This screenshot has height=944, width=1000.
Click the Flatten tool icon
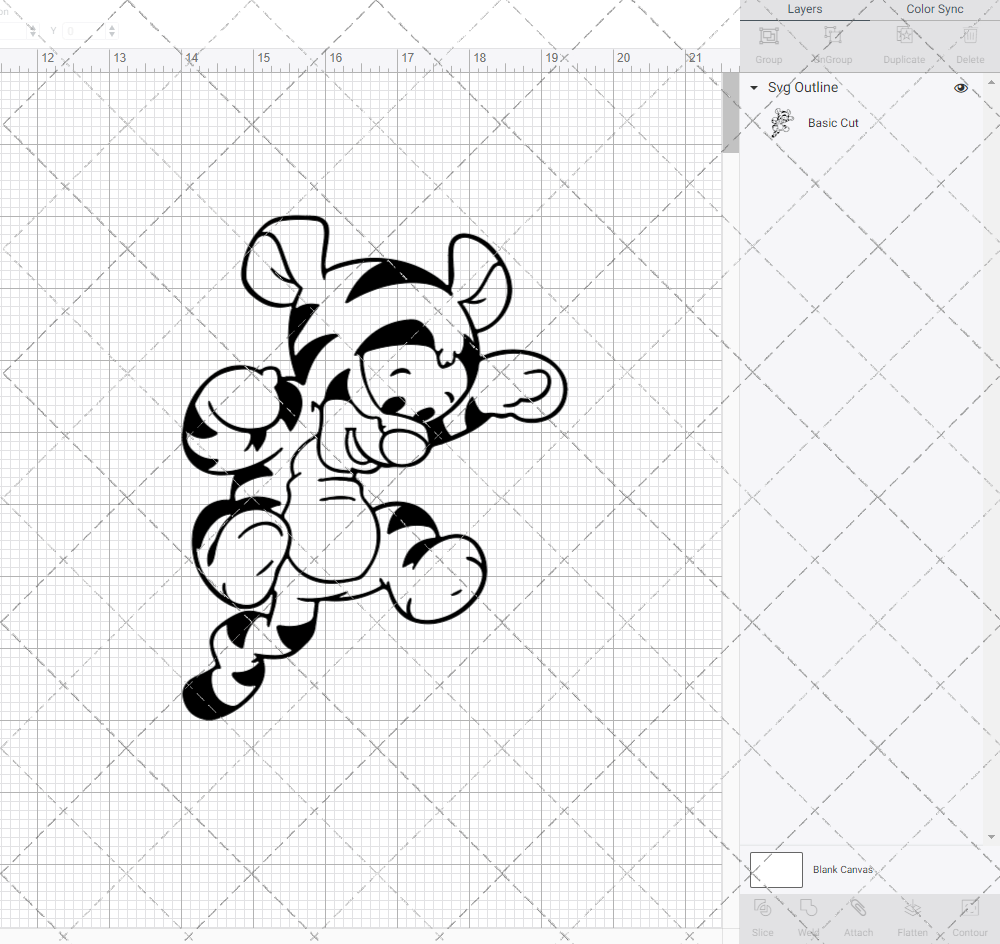coord(913,908)
